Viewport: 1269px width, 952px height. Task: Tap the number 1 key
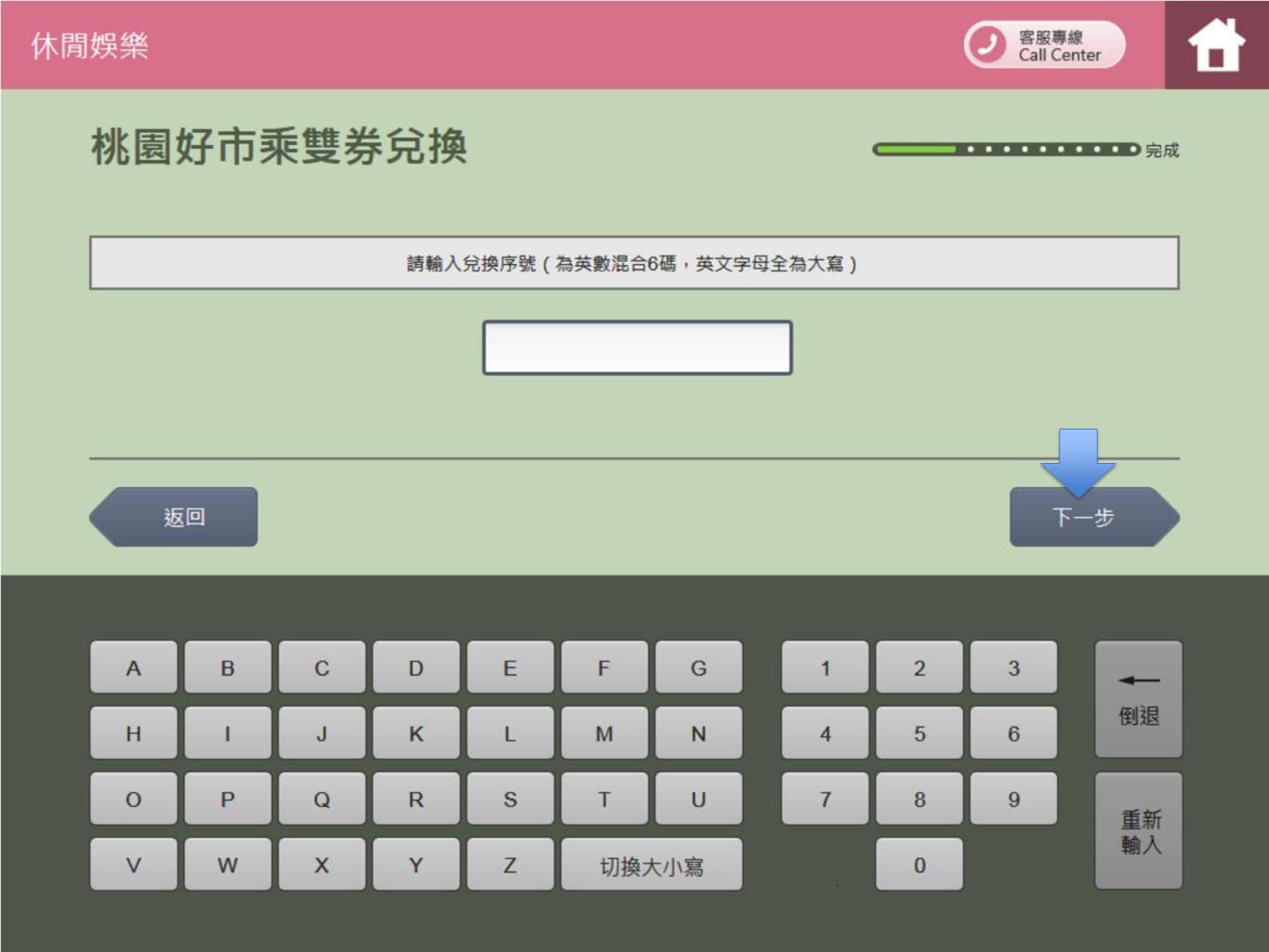pos(825,668)
